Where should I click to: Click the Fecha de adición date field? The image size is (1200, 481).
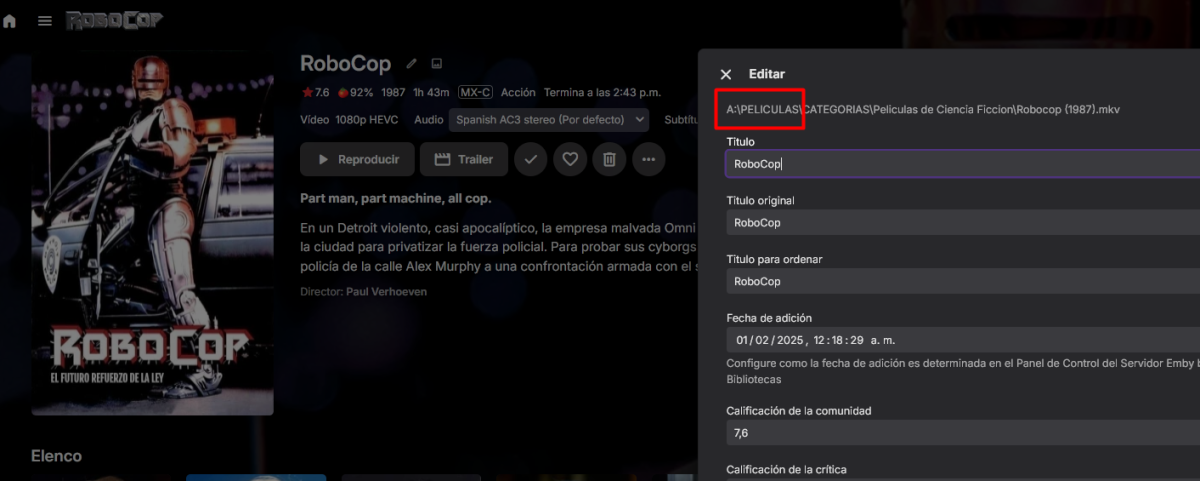[962, 340]
